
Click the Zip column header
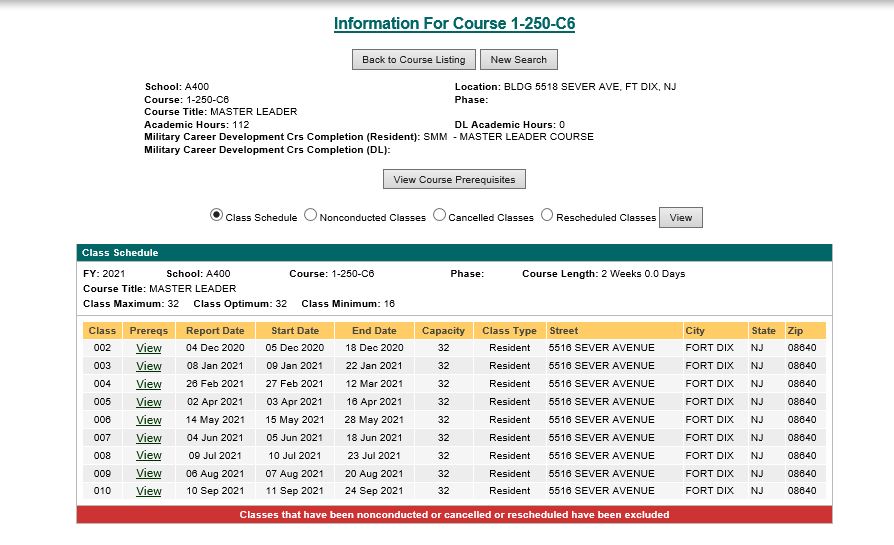[x=806, y=331]
